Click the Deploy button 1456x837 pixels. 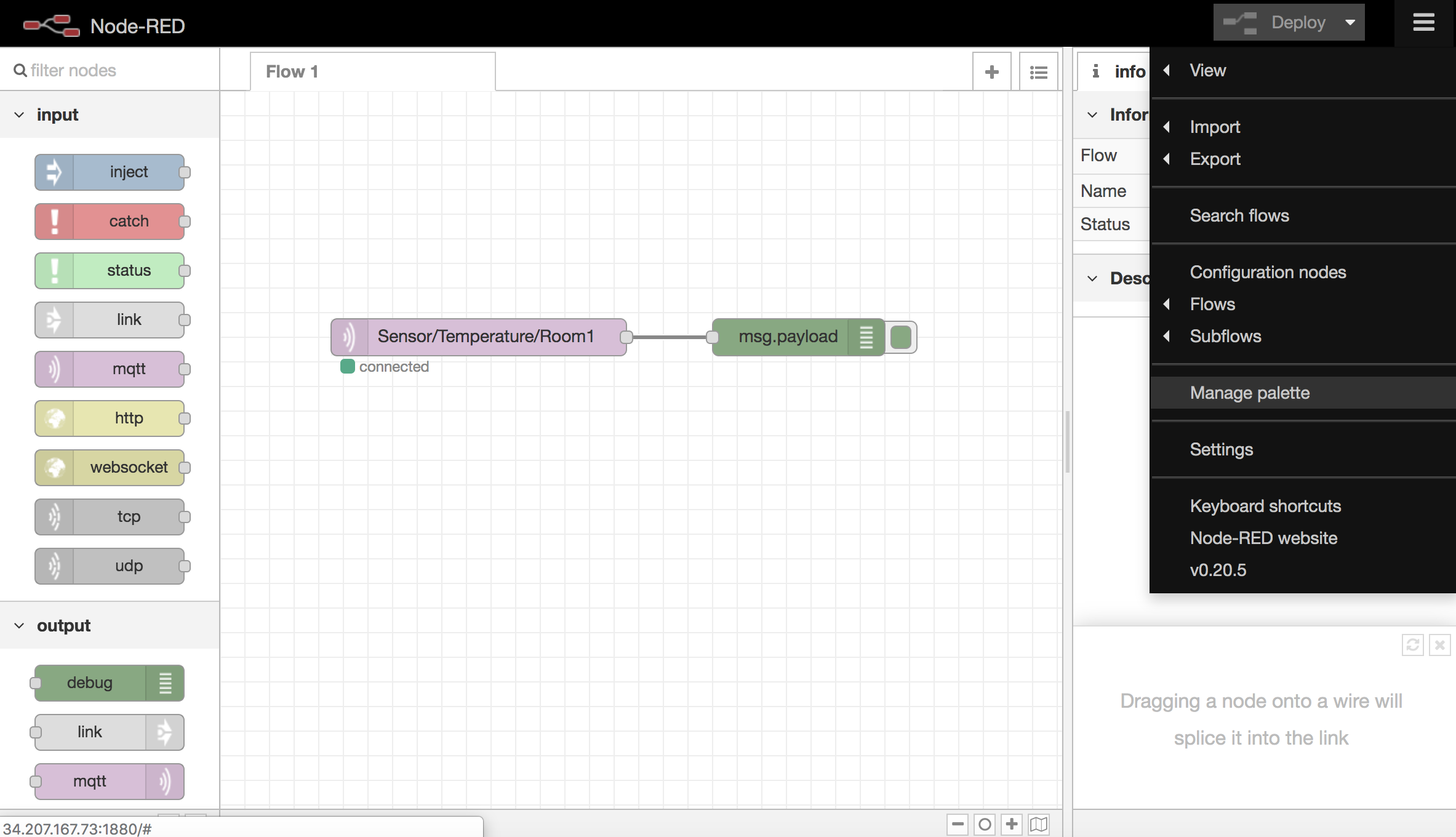coord(1275,23)
